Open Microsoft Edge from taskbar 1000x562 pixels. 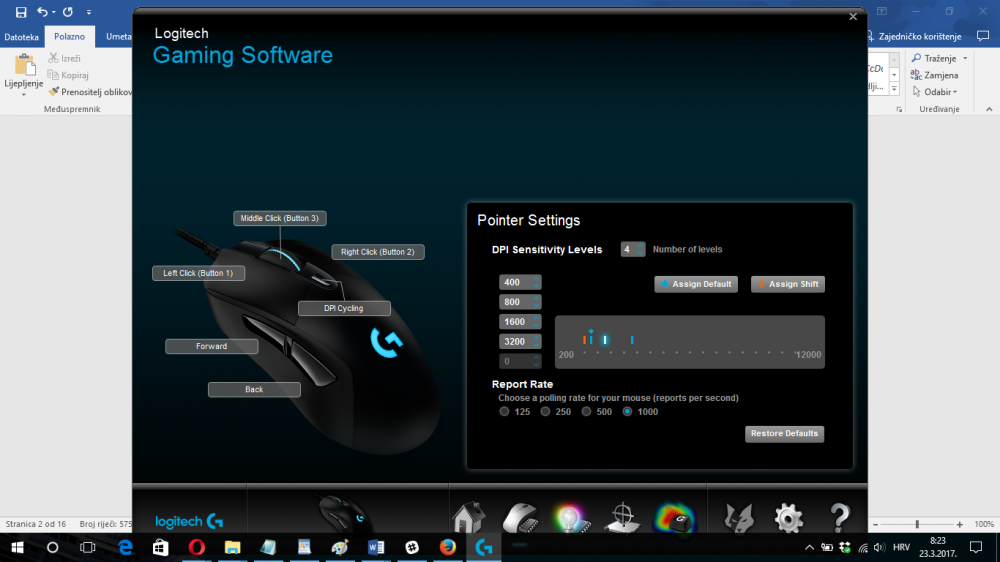125,547
